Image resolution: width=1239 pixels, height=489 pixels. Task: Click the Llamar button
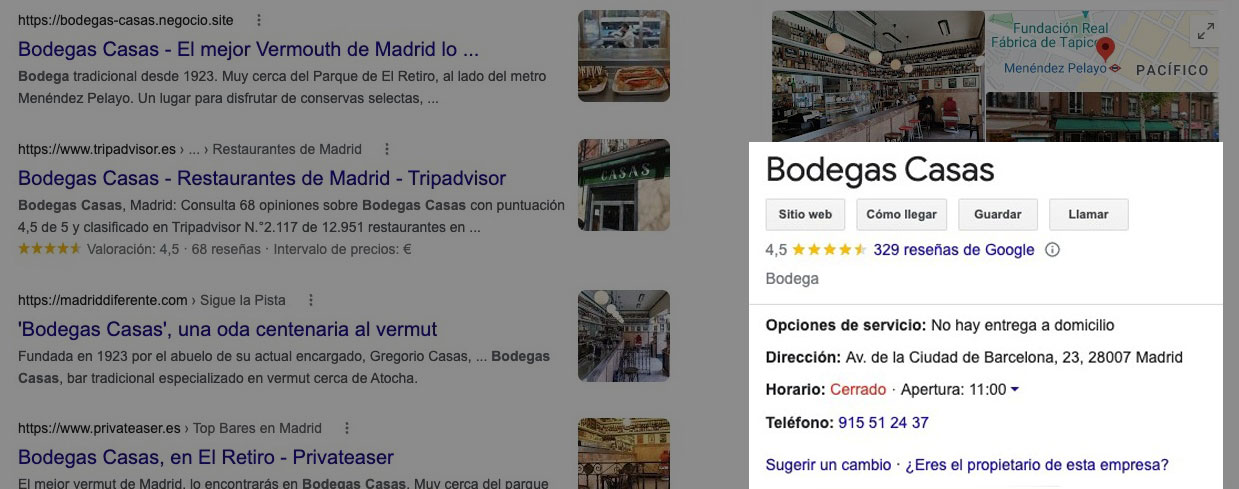(x=1088, y=214)
